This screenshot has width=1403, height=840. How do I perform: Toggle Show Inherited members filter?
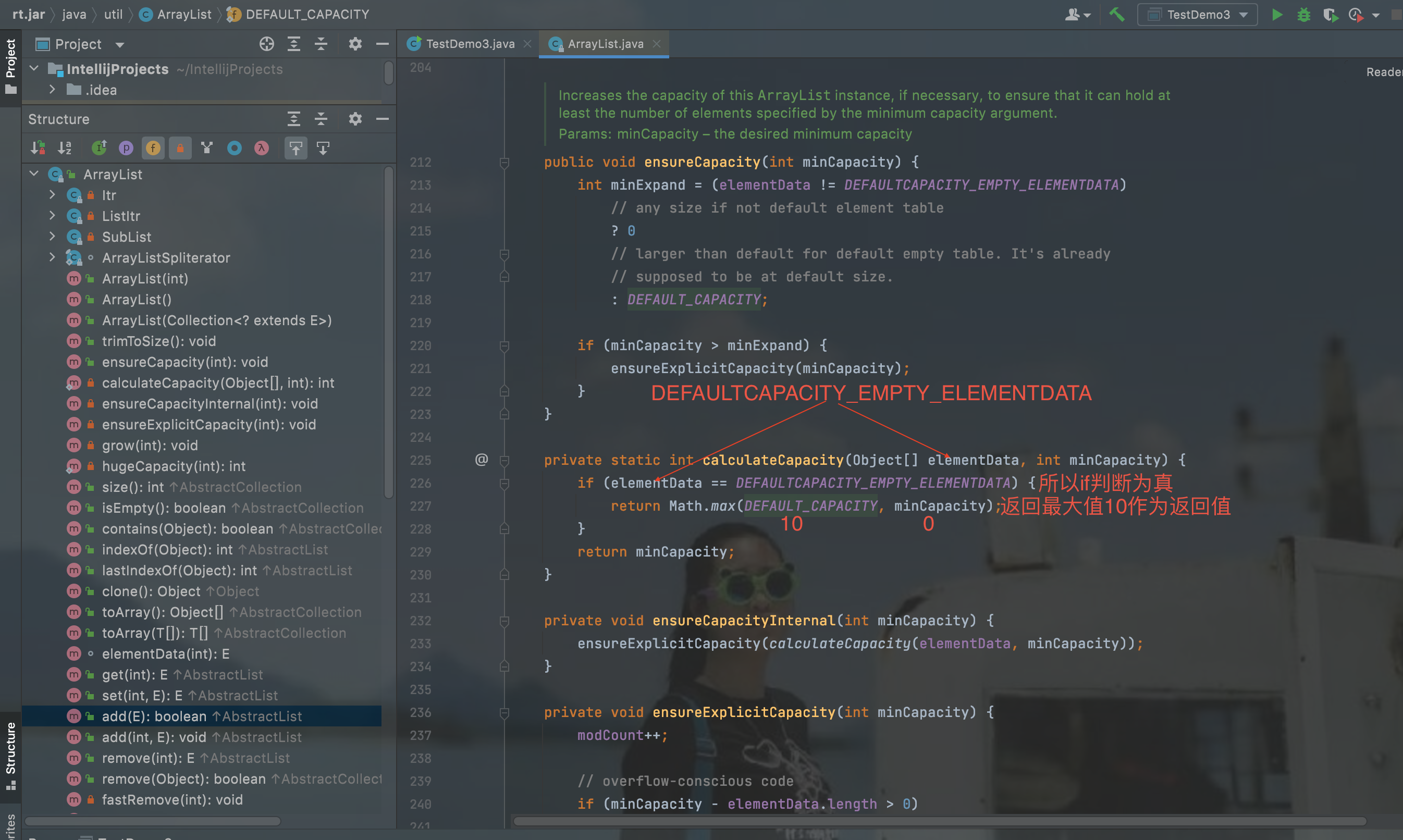point(99,149)
